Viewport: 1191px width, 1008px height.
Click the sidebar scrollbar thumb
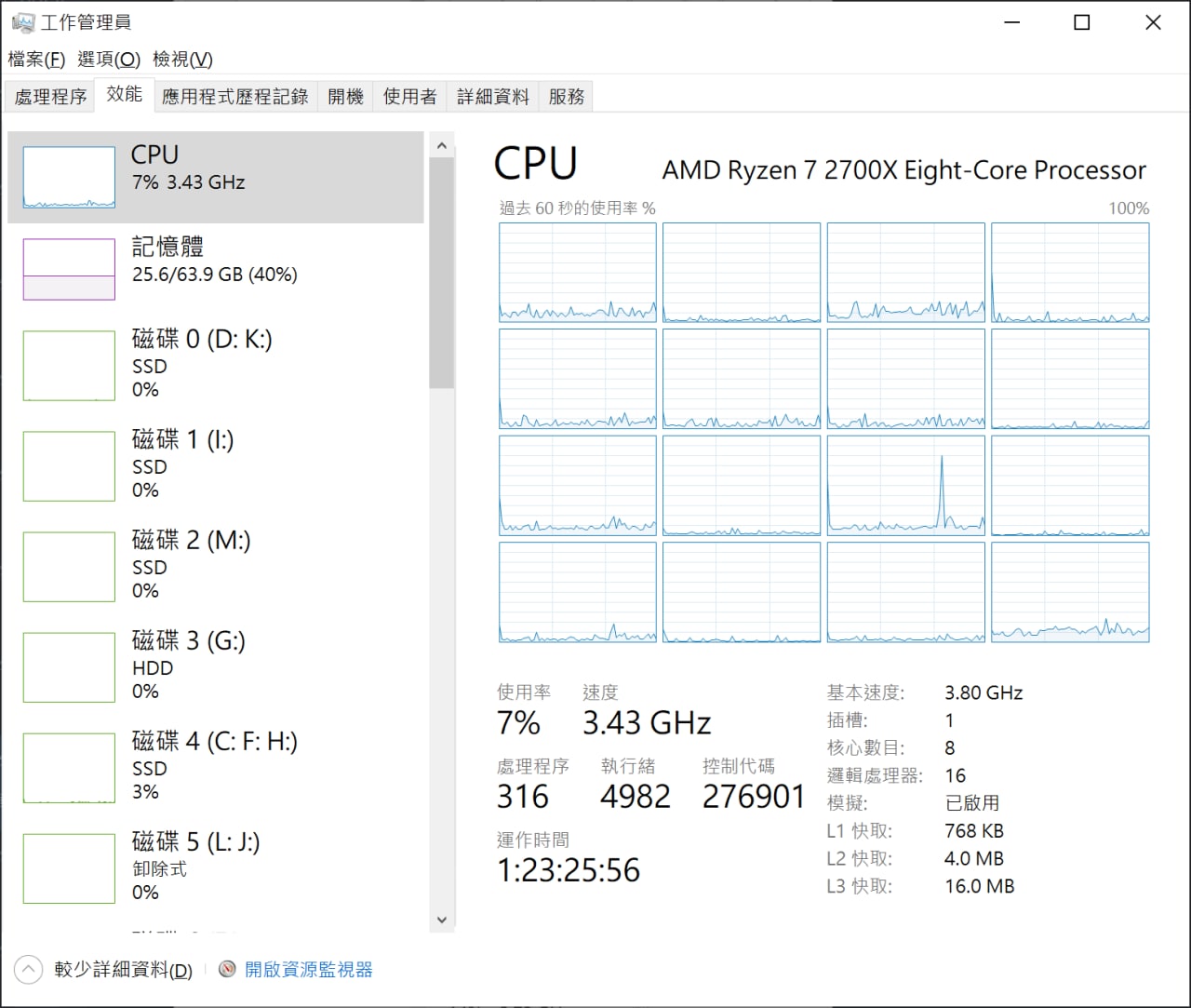point(442,273)
